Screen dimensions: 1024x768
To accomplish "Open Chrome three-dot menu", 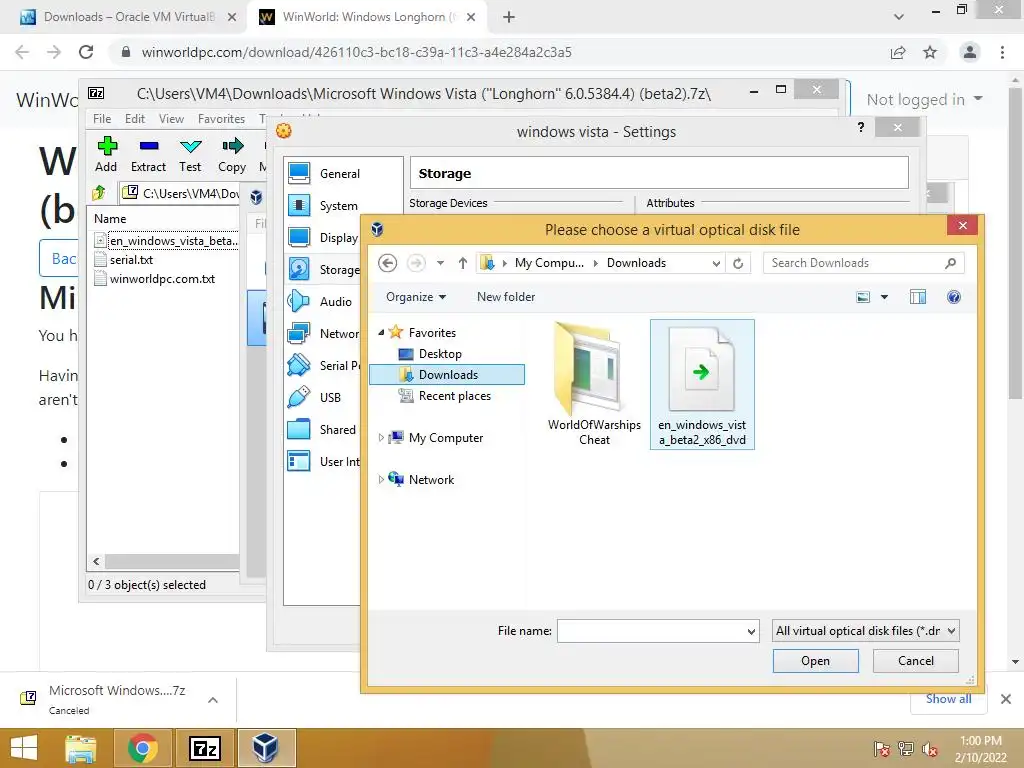I will pos(1002,52).
